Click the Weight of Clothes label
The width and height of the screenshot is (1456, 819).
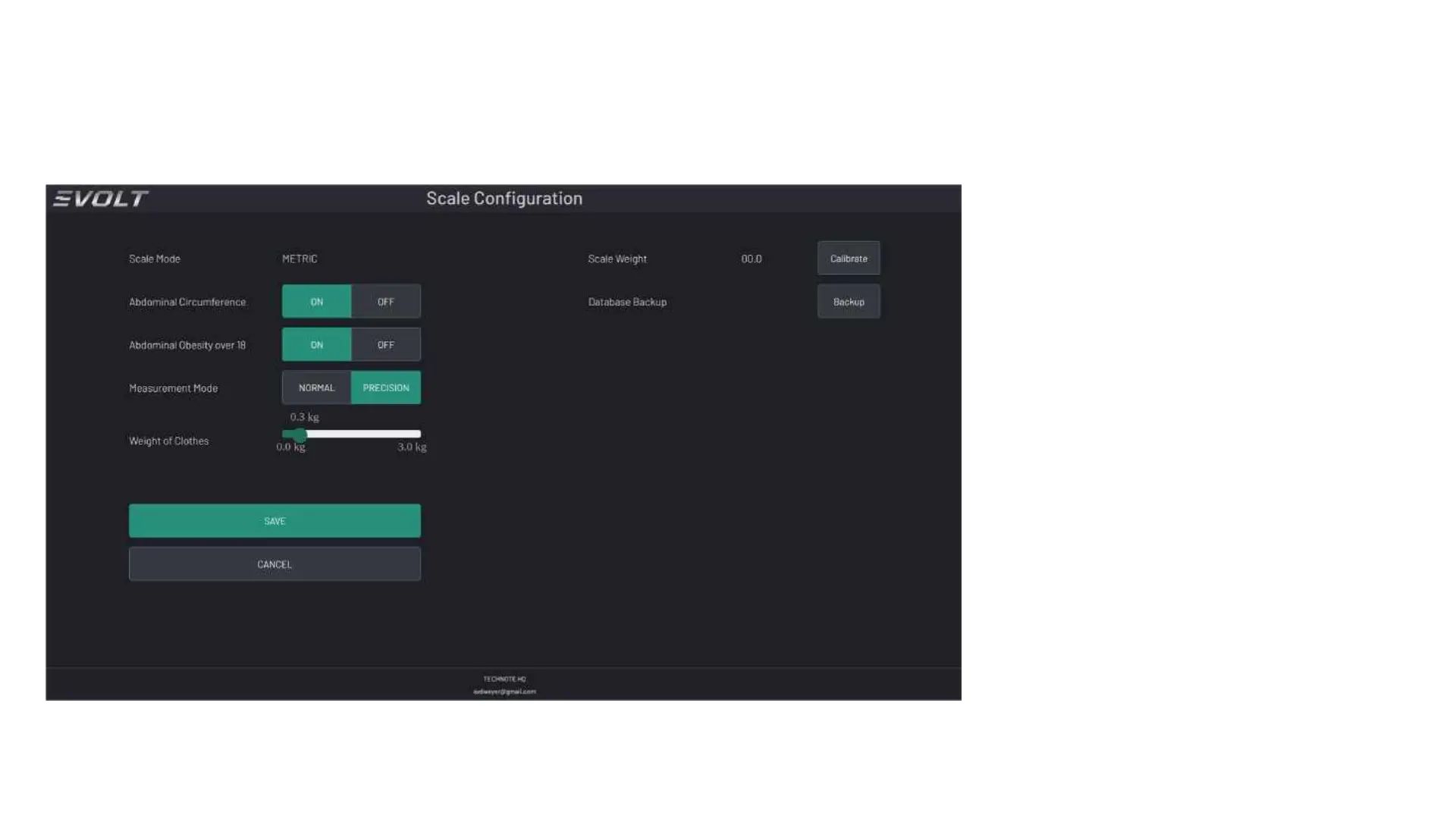tap(168, 441)
